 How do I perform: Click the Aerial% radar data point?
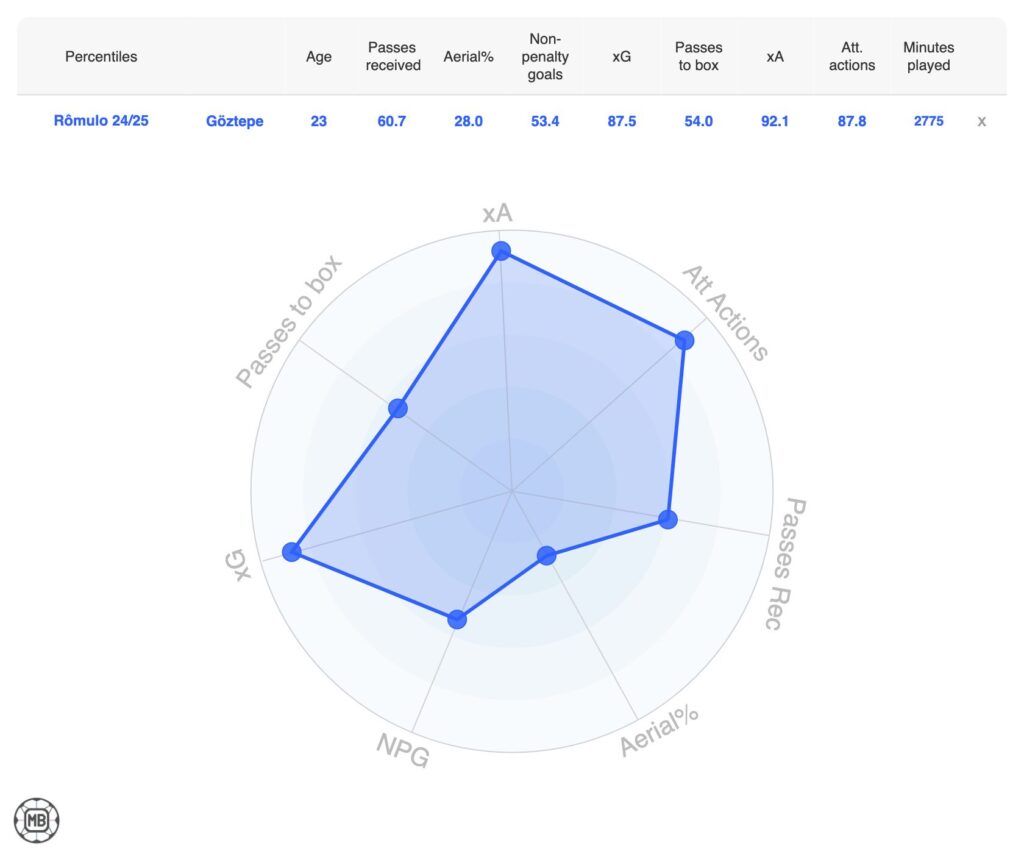pos(547,556)
